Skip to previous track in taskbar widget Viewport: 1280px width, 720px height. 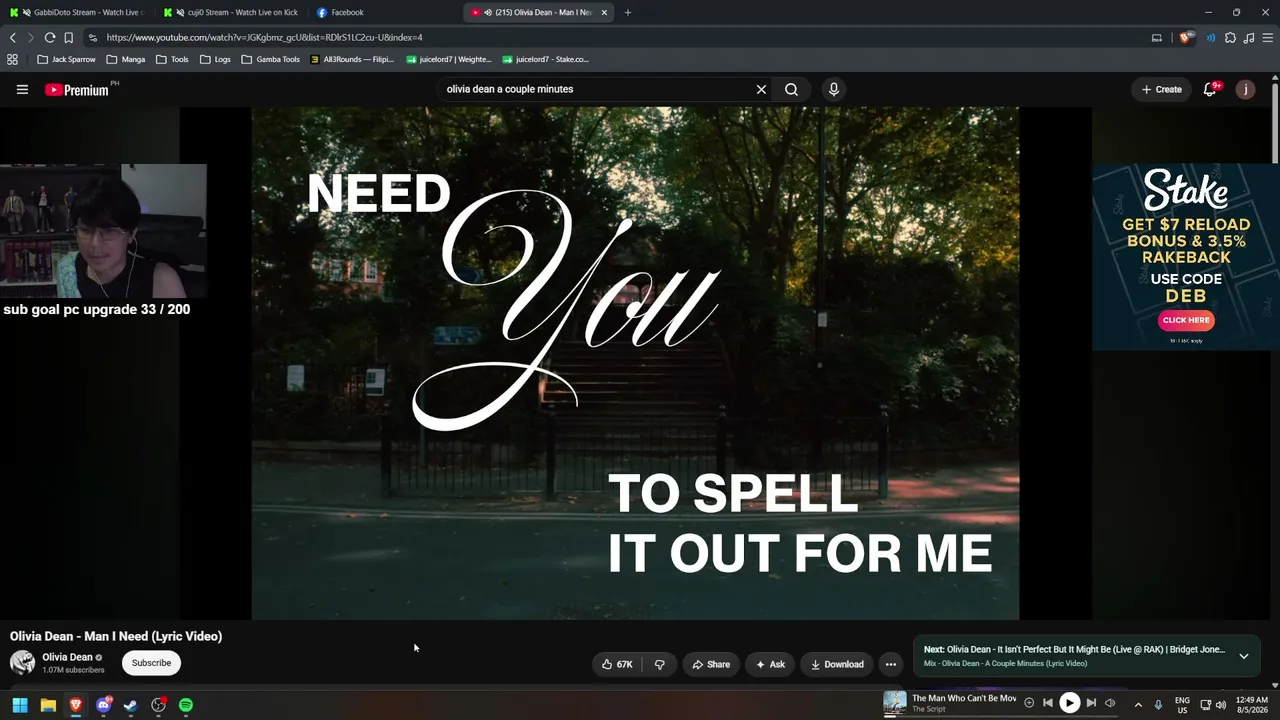(x=1048, y=703)
